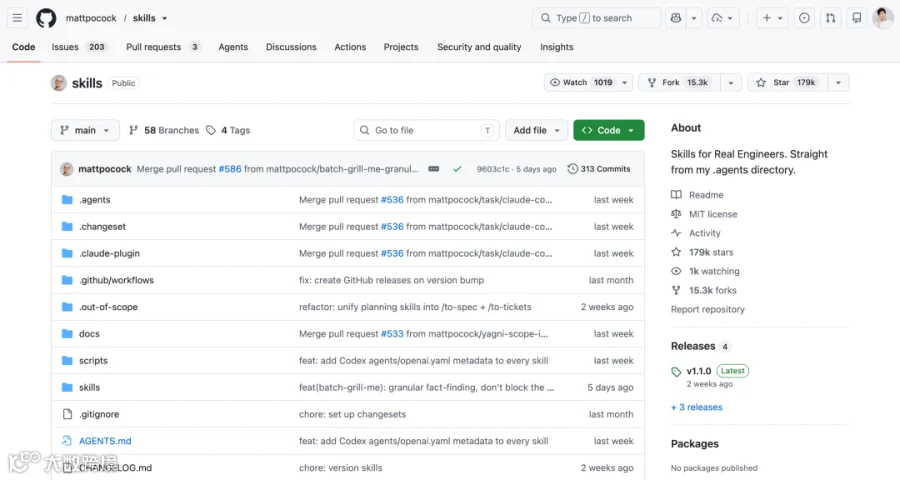View 179k stars link
The image size is (900, 480).
pos(702,252)
